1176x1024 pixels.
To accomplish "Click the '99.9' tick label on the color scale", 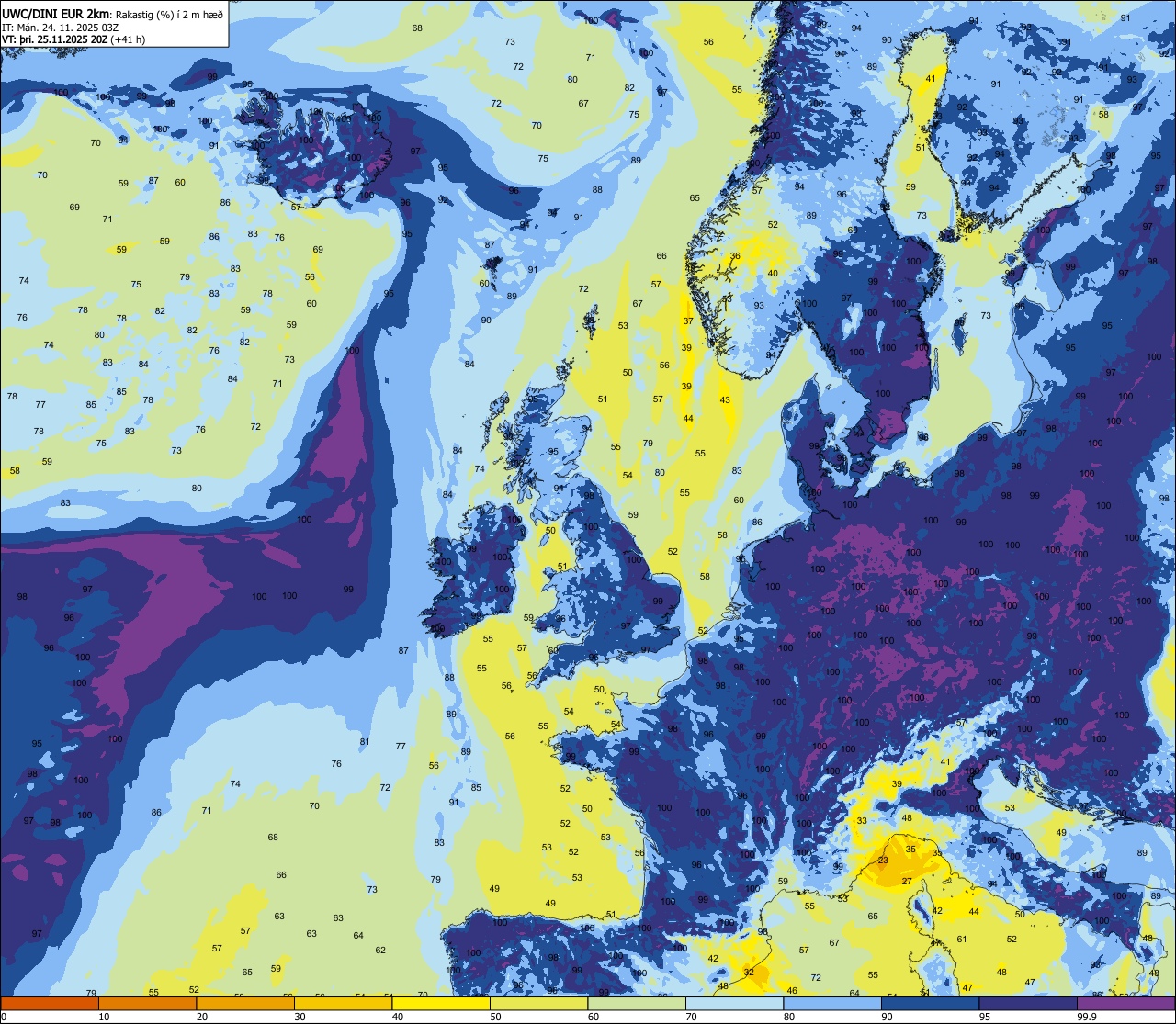I will click(x=1087, y=1017).
